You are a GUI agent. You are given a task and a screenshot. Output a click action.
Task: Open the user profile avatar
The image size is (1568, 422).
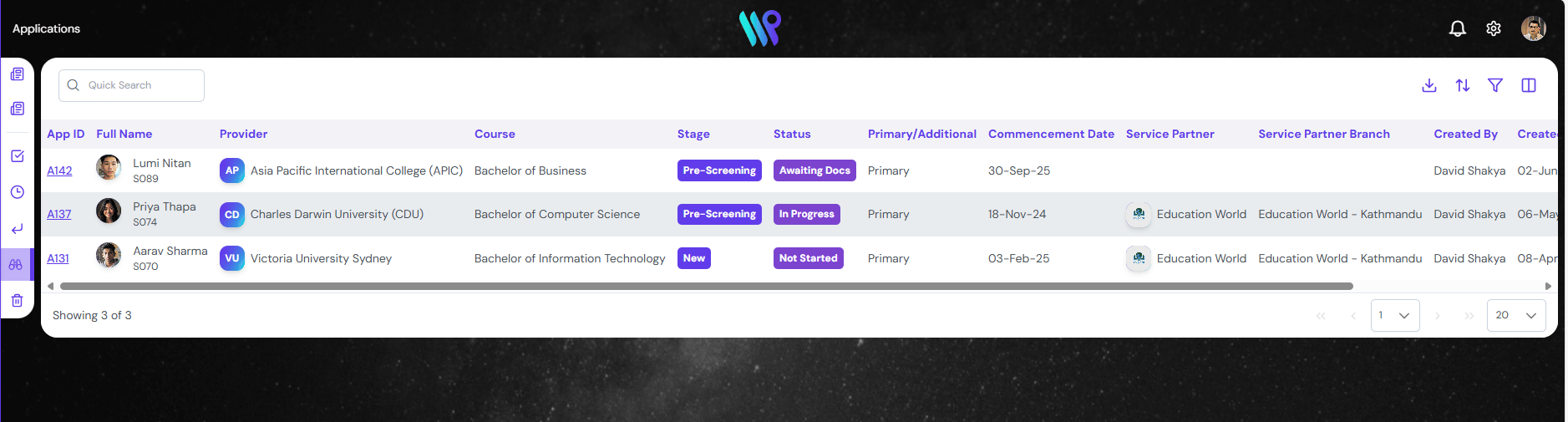coord(1533,28)
